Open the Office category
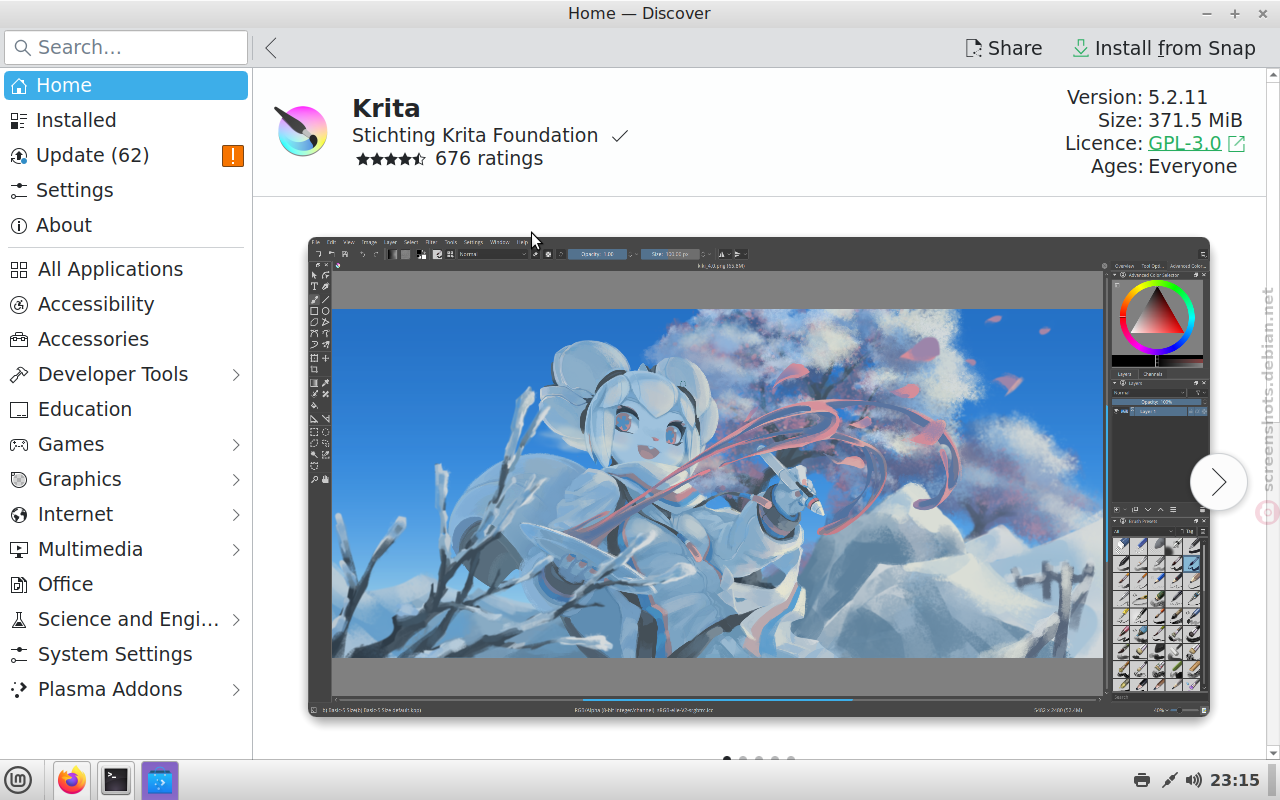 tap(126, 584)
